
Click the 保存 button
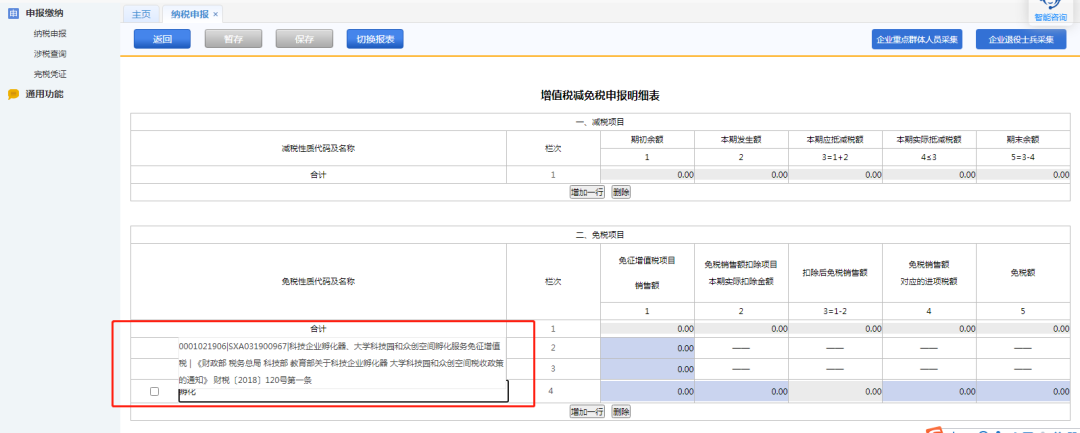[x=304, y=39]
